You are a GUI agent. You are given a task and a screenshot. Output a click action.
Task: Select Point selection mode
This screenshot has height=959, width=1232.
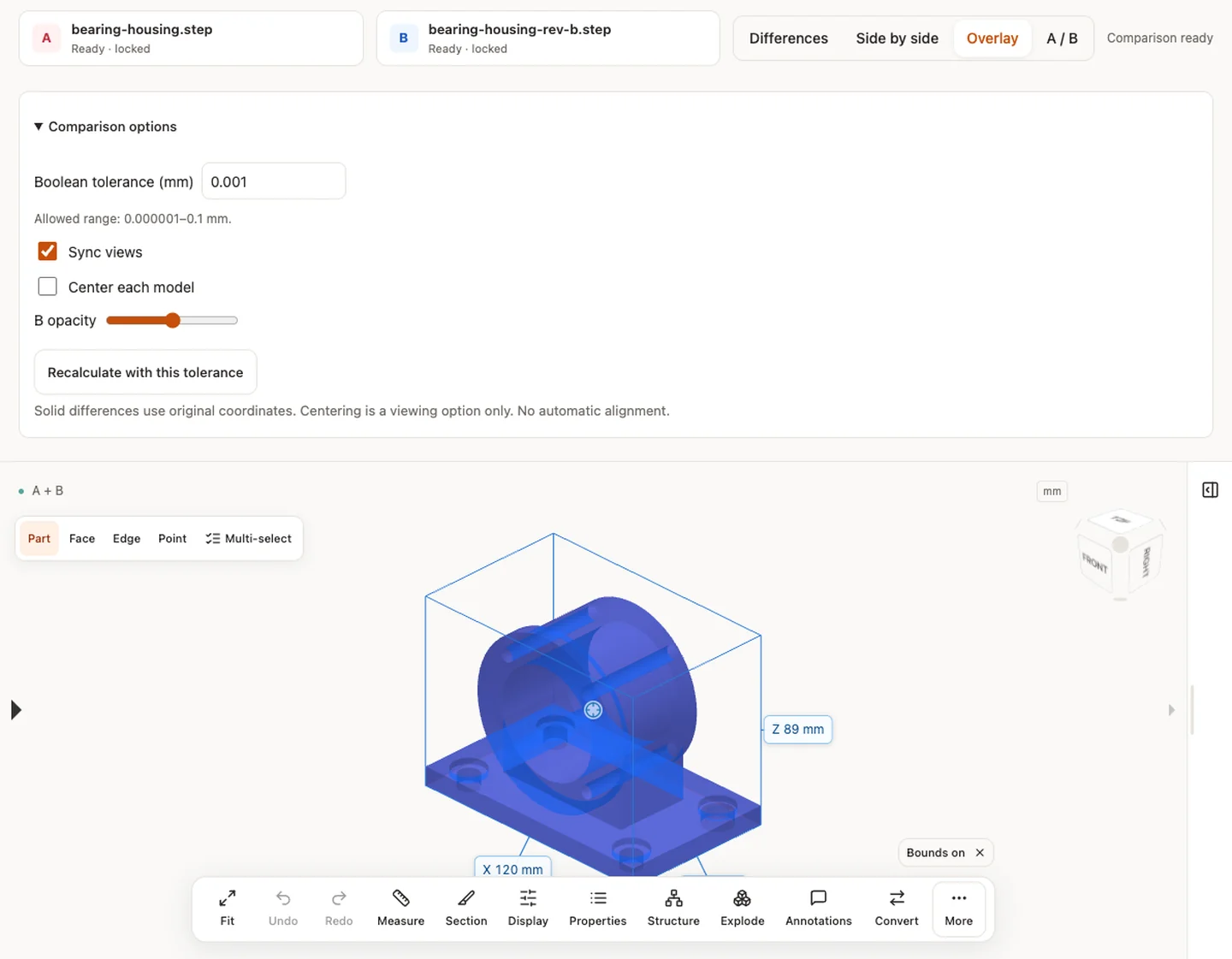172,538
